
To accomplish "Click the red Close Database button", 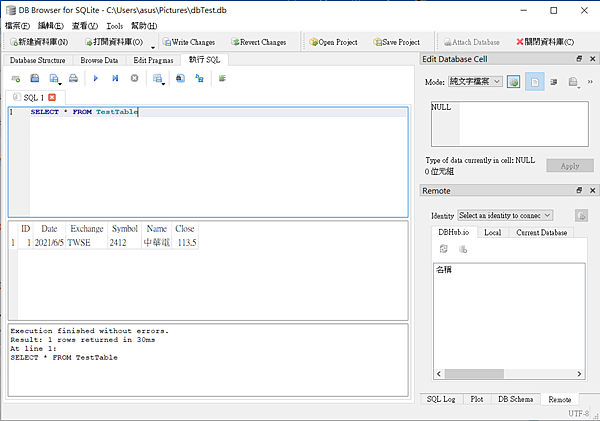I will point(545,42).
